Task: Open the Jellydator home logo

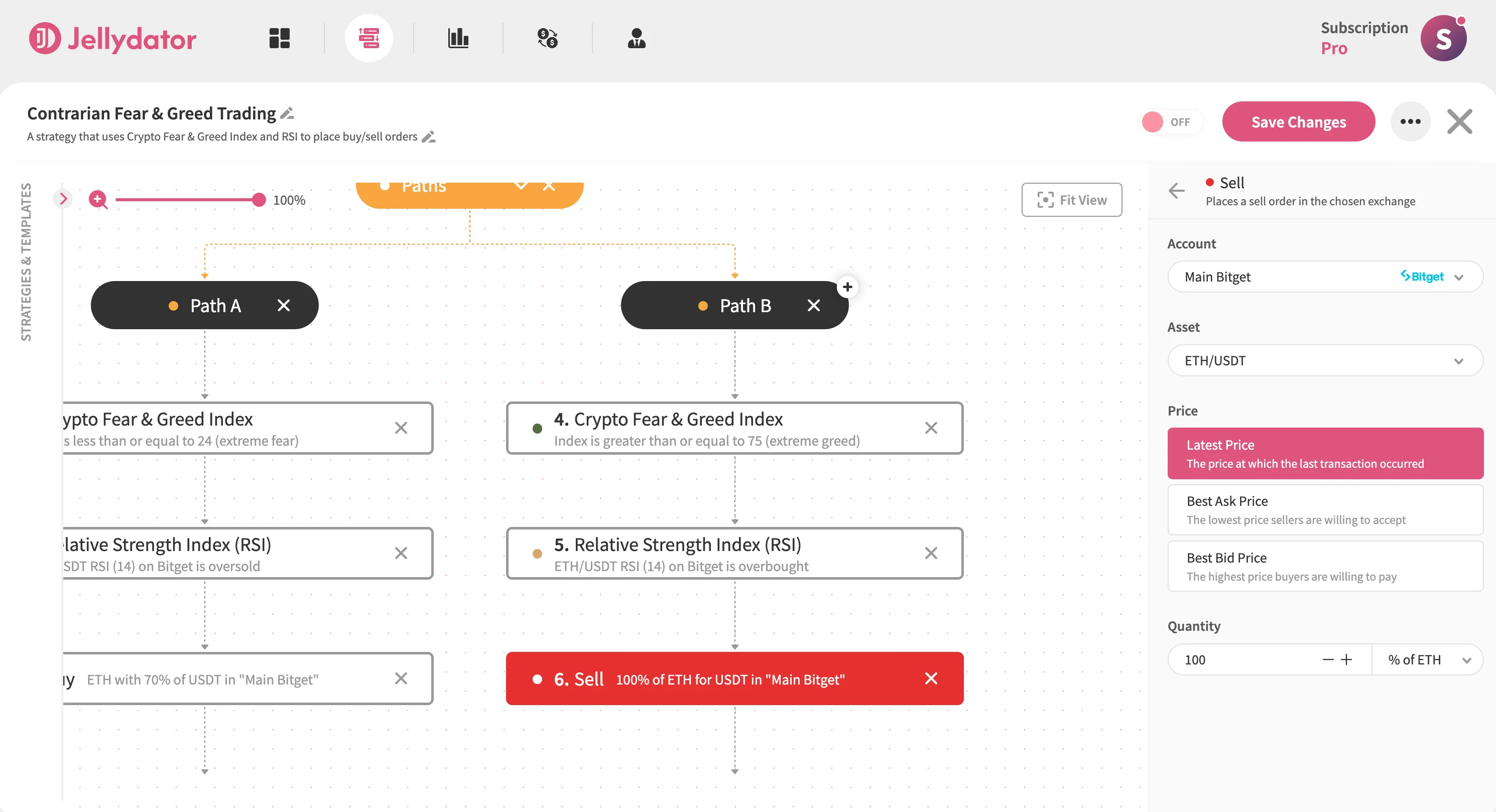Action: [x=112, y=38]
